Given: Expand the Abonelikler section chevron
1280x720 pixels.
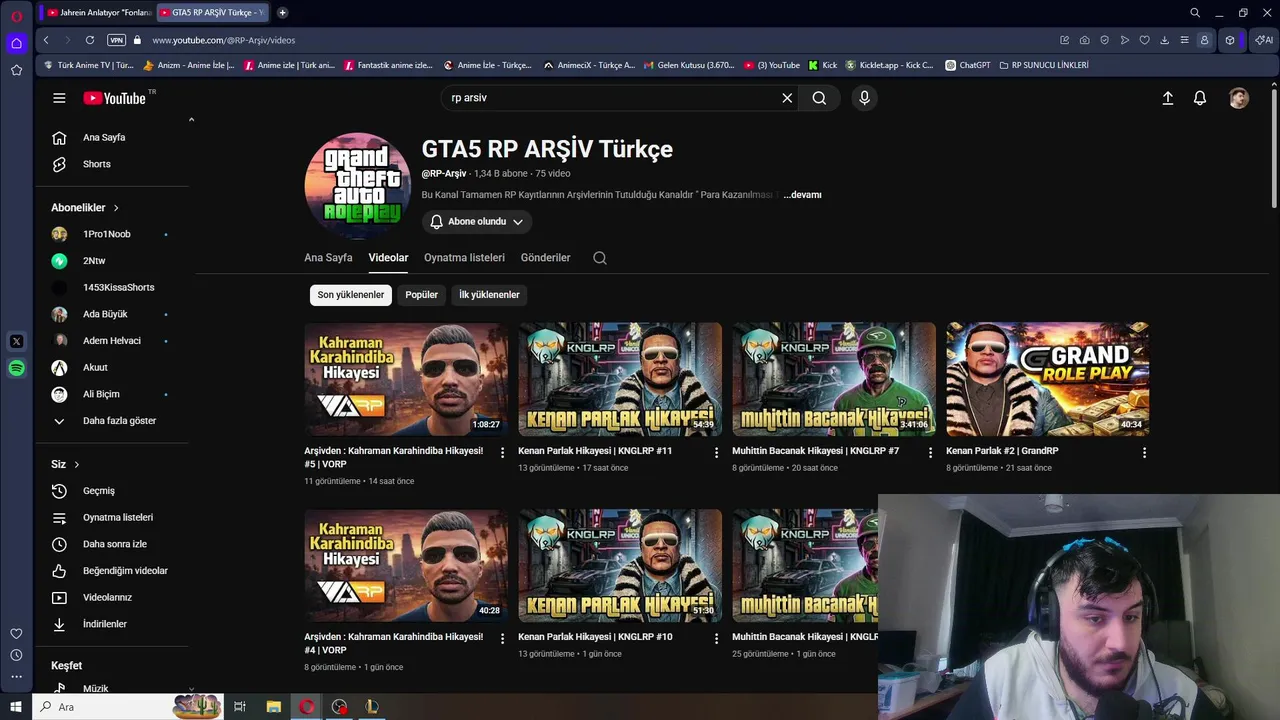Looking at the screenshot, I should point(116,208).
